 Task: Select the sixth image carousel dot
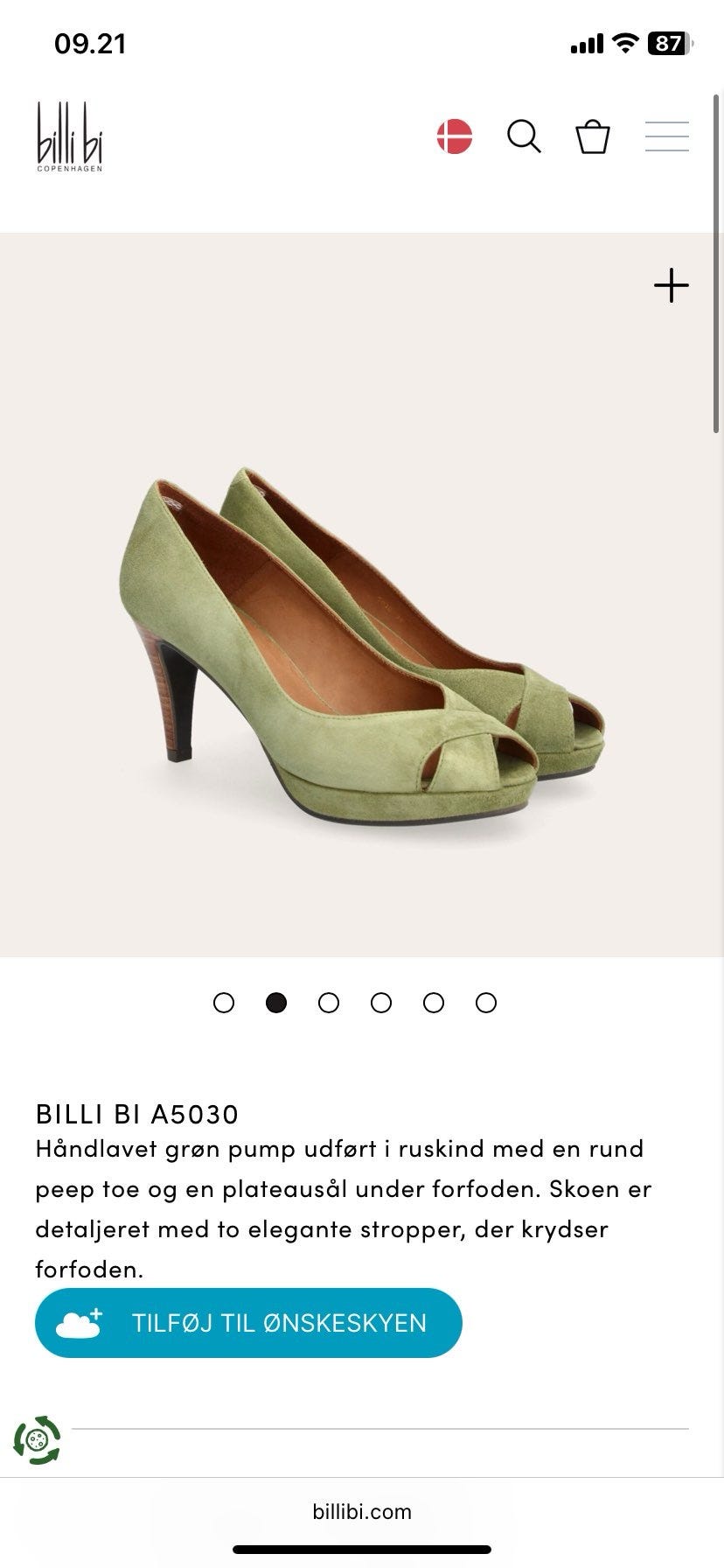[x=486, y=1003]
